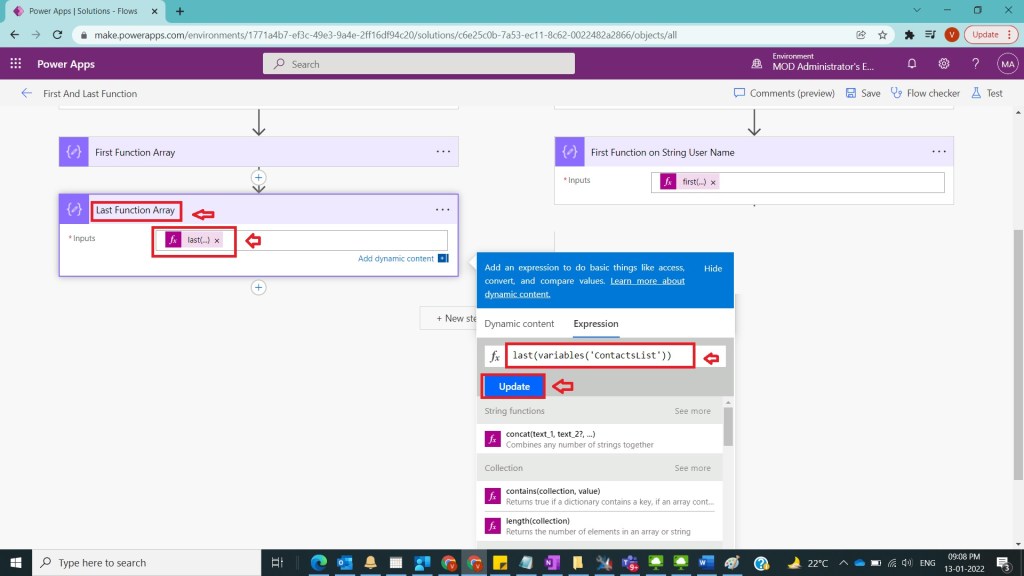Expand Collection functions with See more
1024x576 pixels.
(692, 468)
